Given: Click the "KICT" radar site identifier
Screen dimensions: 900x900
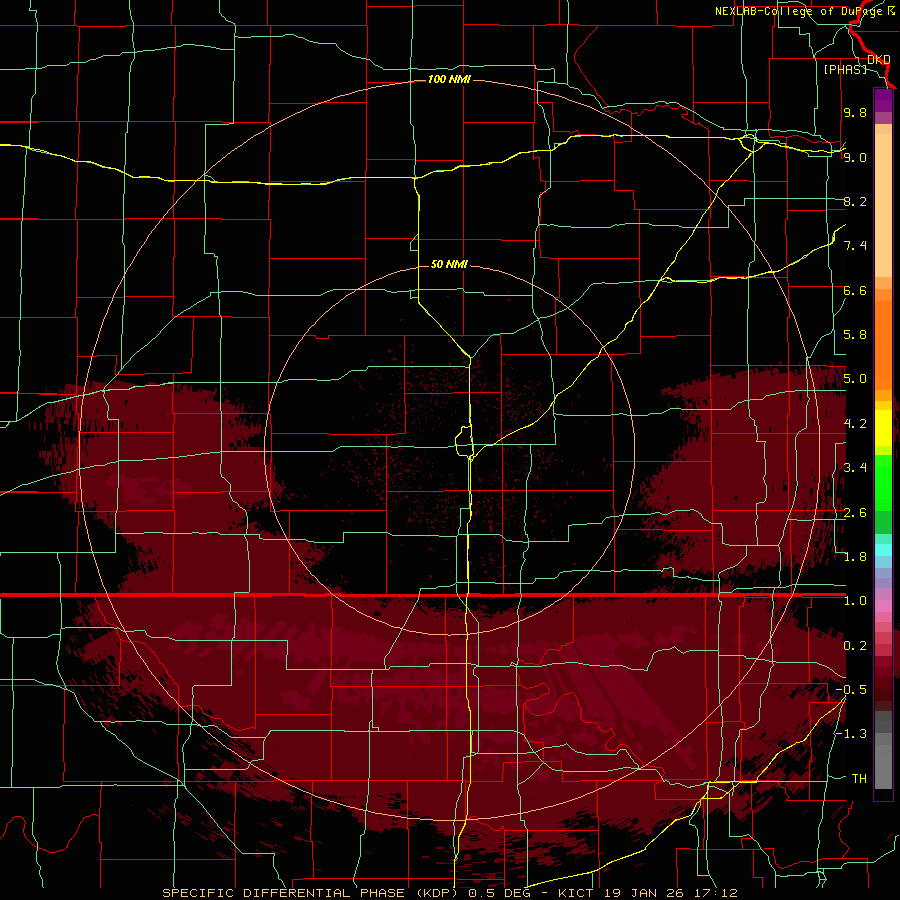Looking at the screenshot, I should click(576, 893).
